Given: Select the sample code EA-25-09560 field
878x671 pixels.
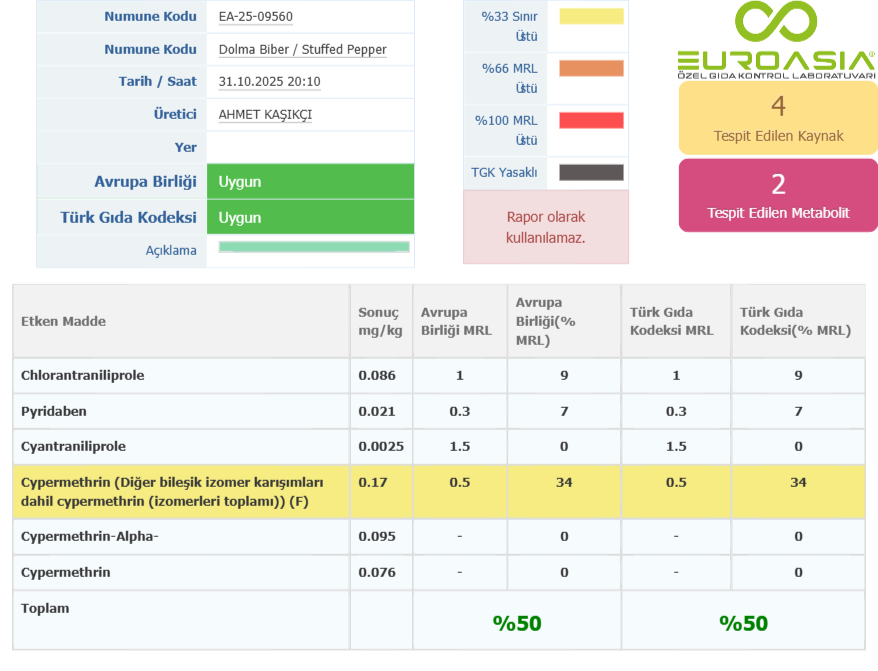Looking at the screenshot, I should [x=256, y=17].
